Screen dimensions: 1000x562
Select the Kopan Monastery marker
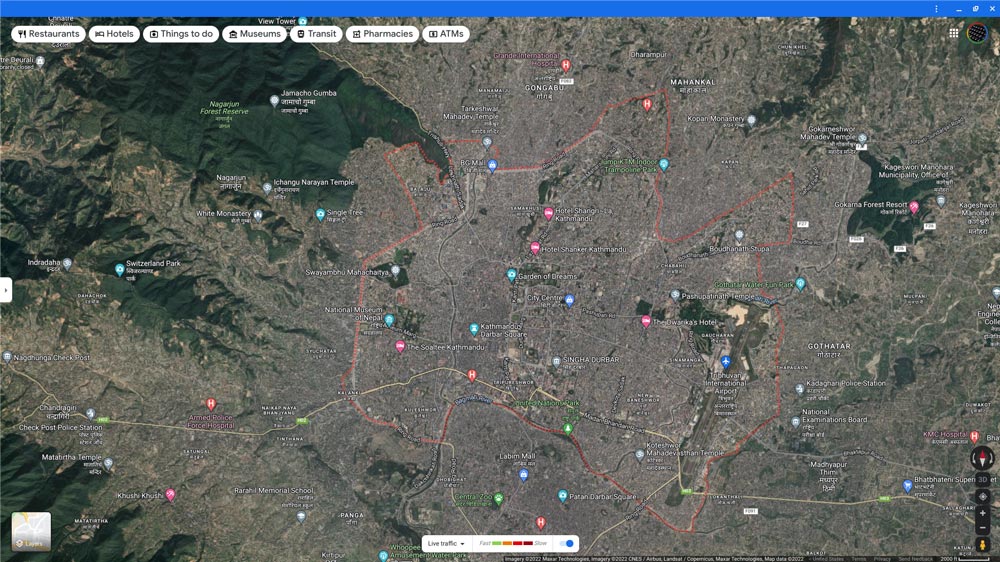pyautogui.click(x=751, y=120)
